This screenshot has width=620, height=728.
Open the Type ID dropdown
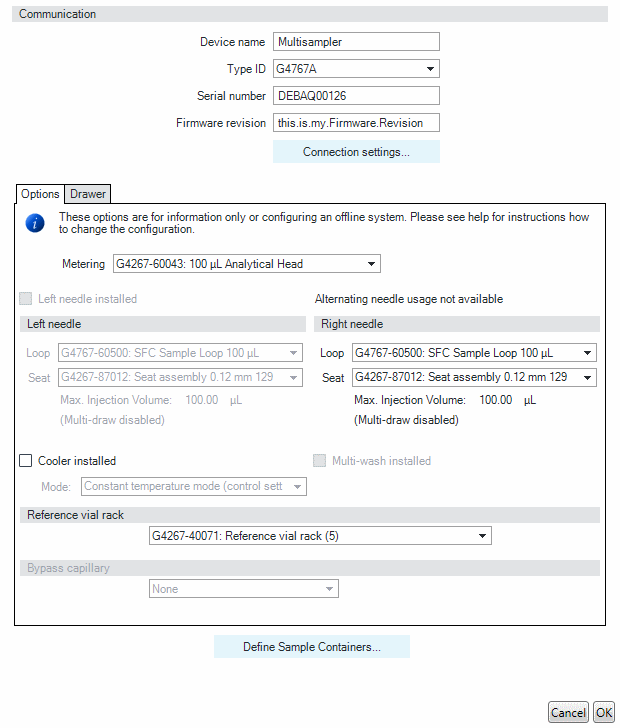pos(356,69)
